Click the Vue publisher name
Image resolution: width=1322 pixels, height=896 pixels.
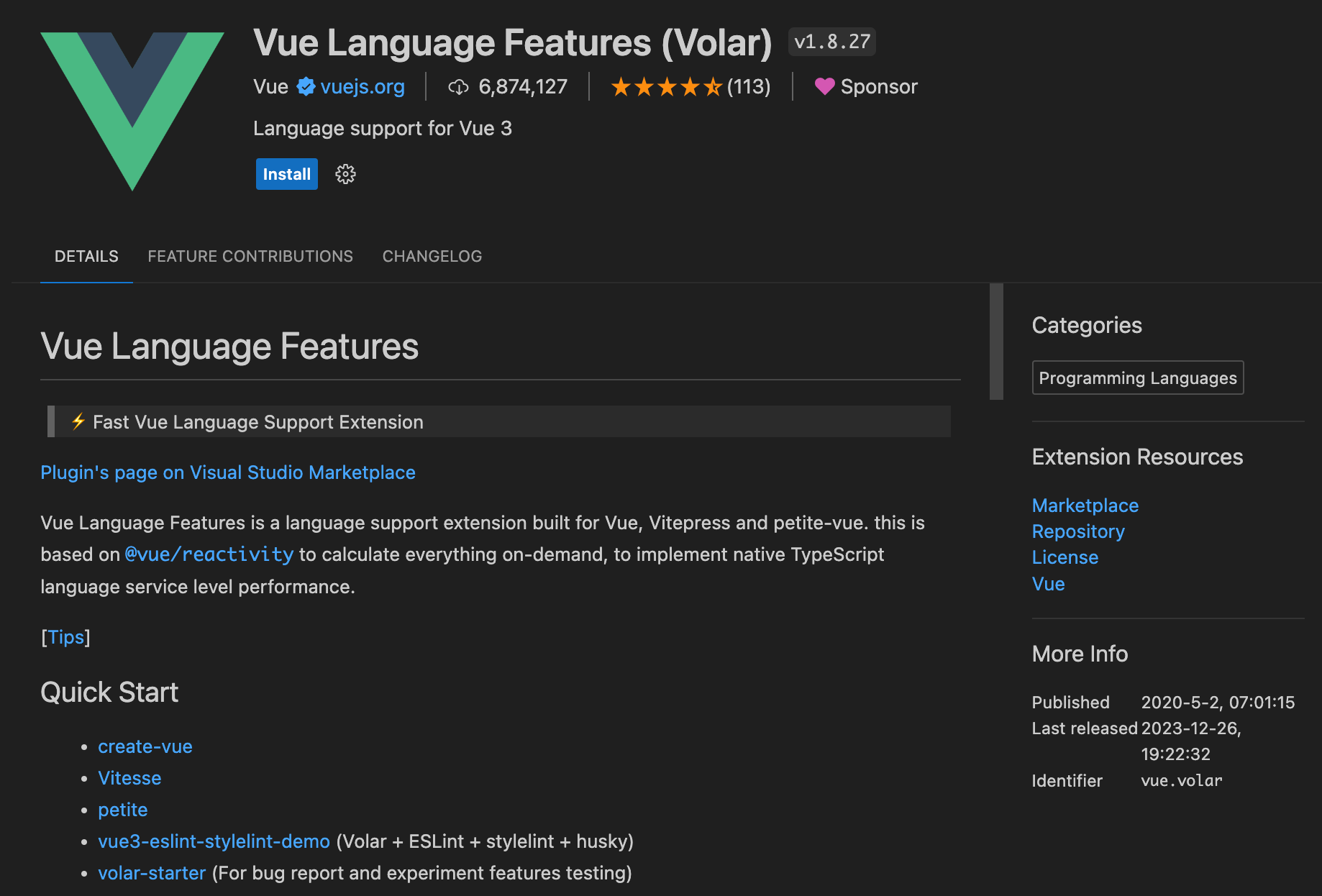(270, 86)
